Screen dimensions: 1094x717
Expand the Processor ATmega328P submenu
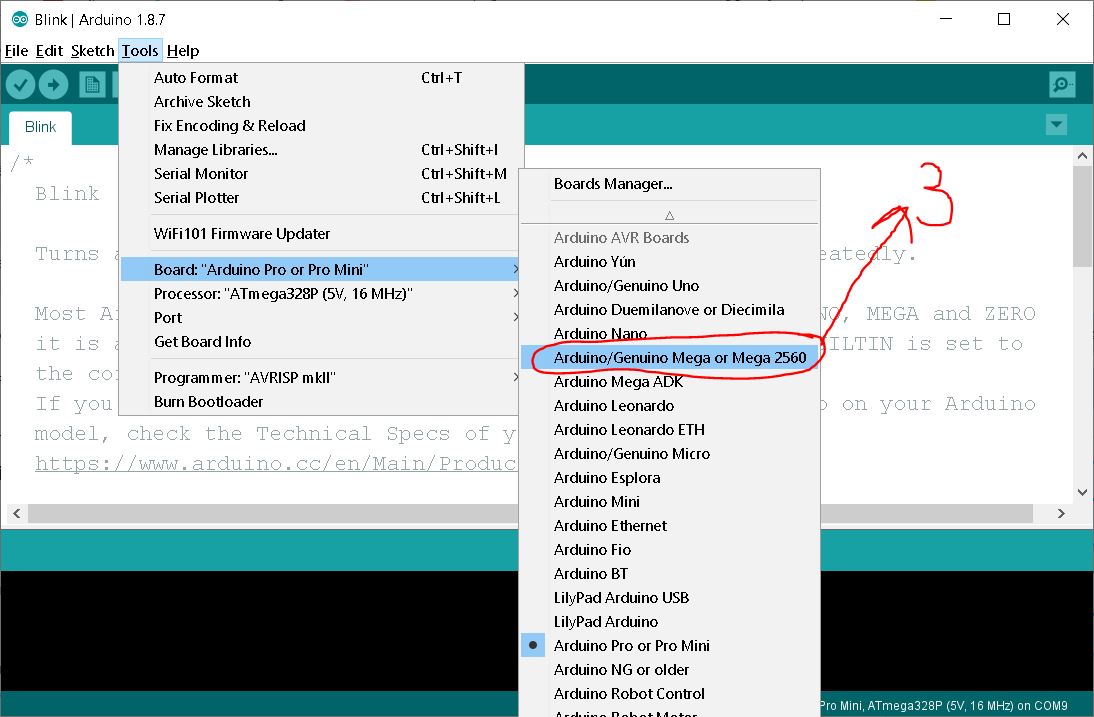[321, 294]
